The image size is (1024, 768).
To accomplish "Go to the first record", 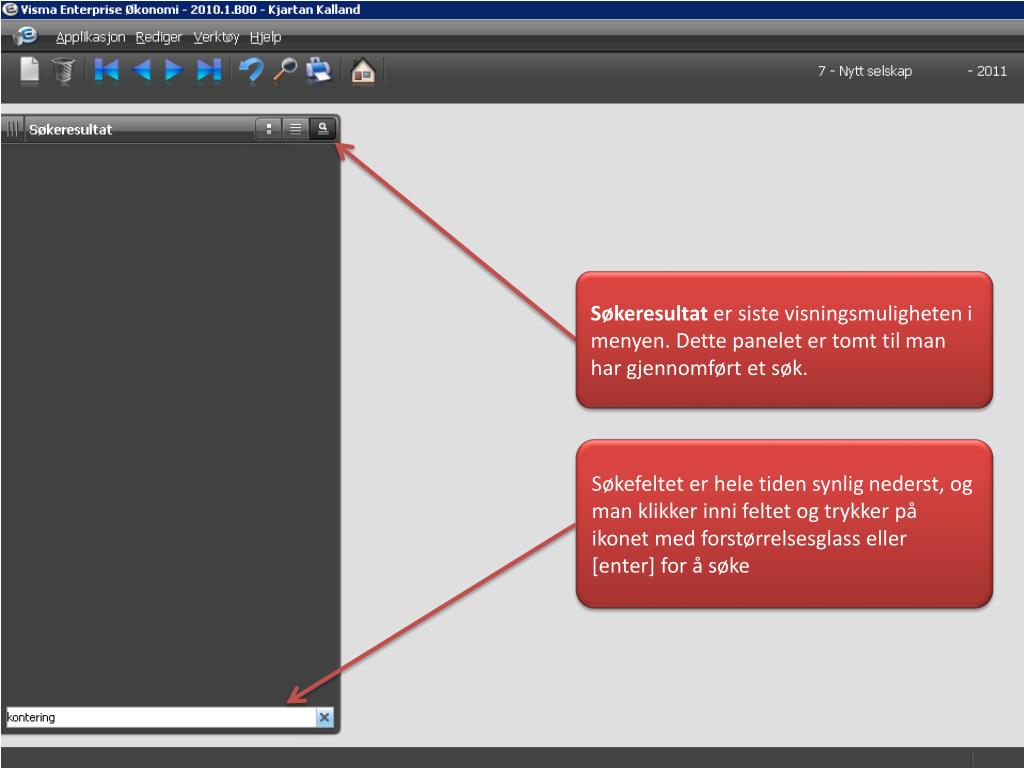I will 106,70.
